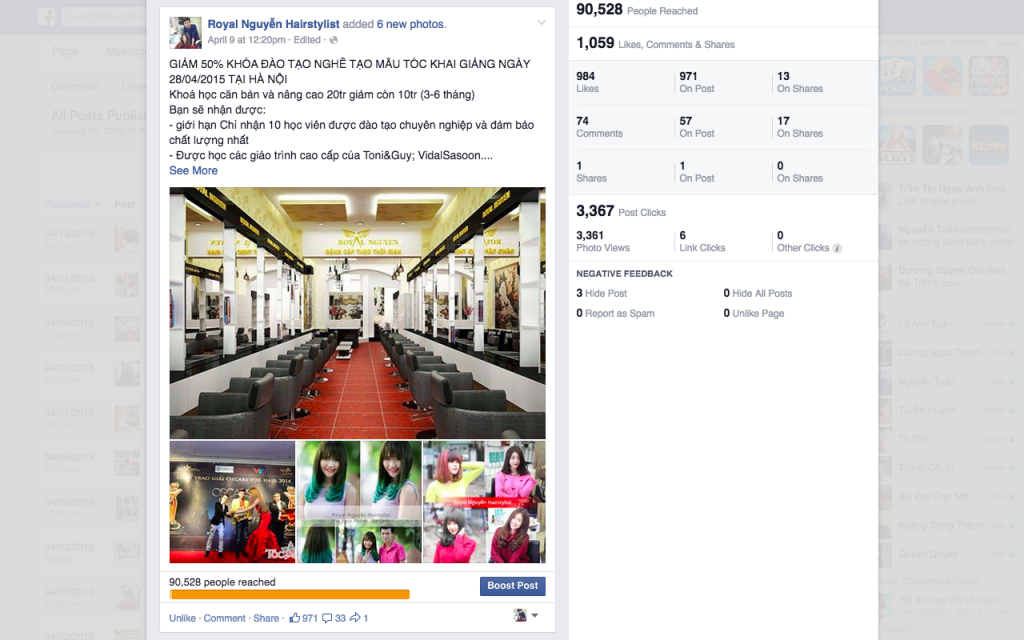This screenshot has width=1024, height=640.
Task: Click the orange people reached progress bar
Action: [x=289, y=594]
